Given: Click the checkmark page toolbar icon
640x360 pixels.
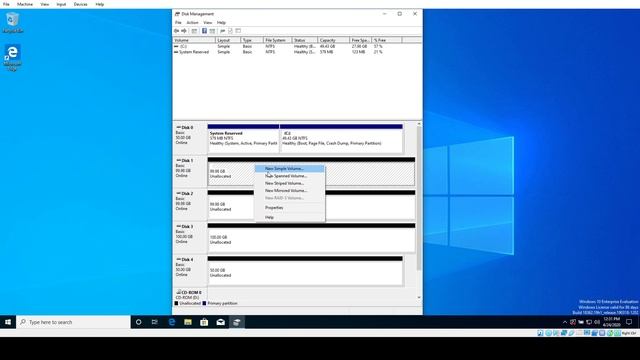Looking at the screenshot, I should [x=230, y=31].
